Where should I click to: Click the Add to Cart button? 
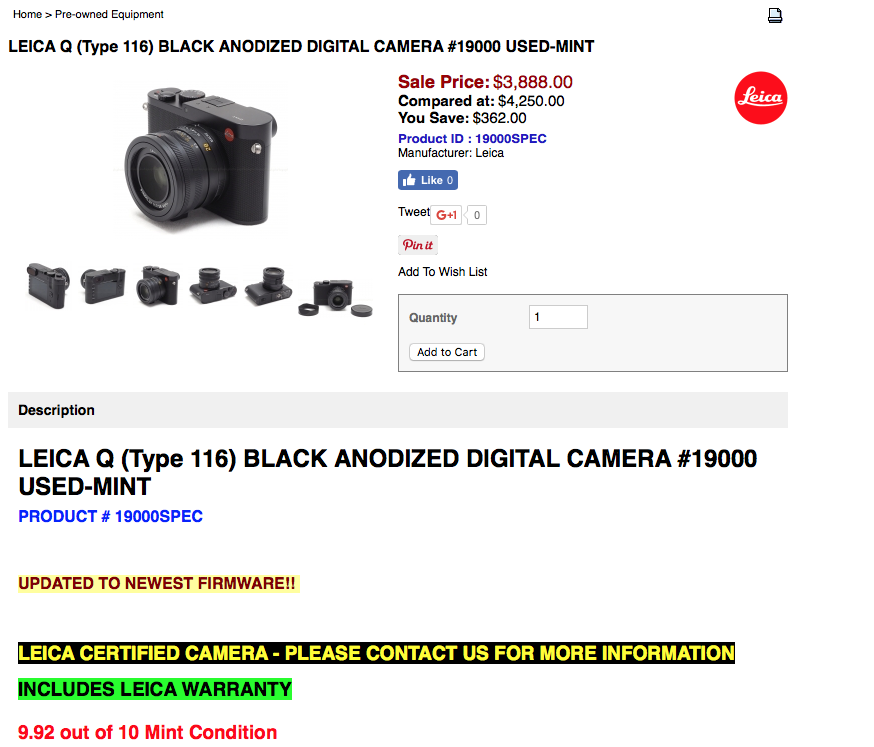pyautogui.click(x=447, y=352)
